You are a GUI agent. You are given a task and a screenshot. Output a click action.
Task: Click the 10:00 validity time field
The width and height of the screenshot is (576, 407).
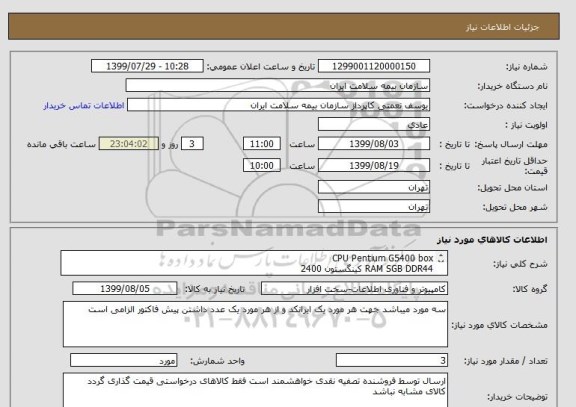[x=262, y=165]
